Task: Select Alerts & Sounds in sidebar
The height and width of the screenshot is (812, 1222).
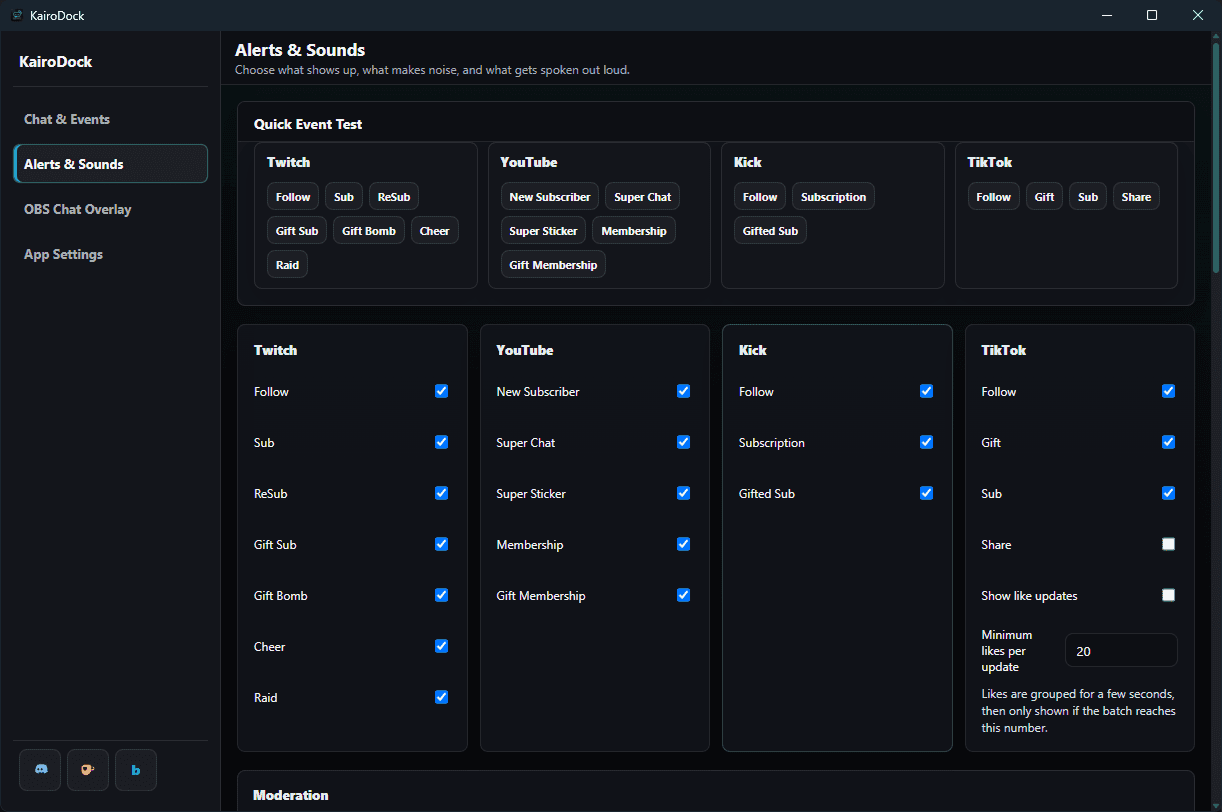Action: pos(110,164)
